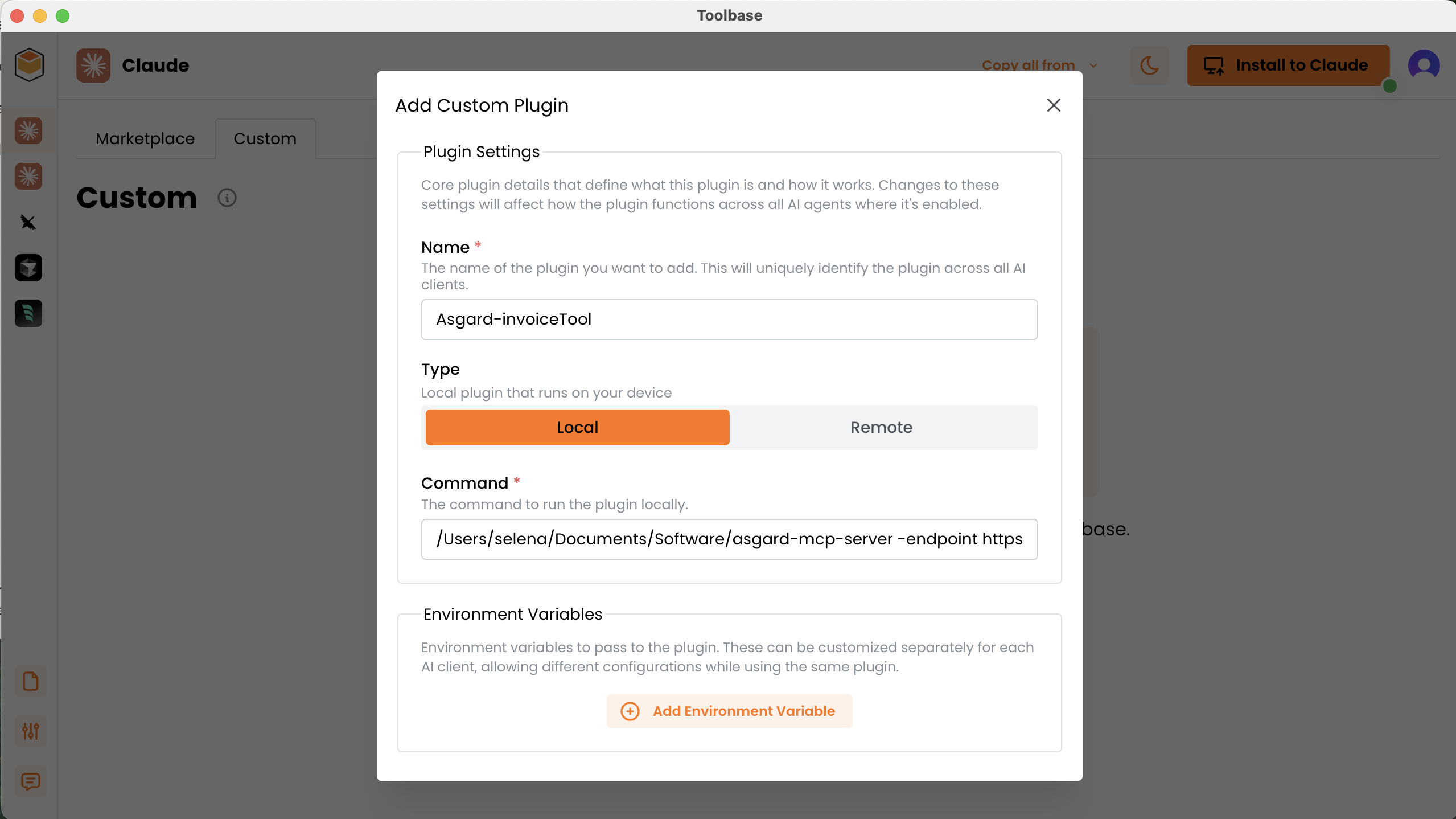Switch plugin type to Remote
Image resolution: width=1456 pixels, height=819 pixels.
(x=881, y=427)
